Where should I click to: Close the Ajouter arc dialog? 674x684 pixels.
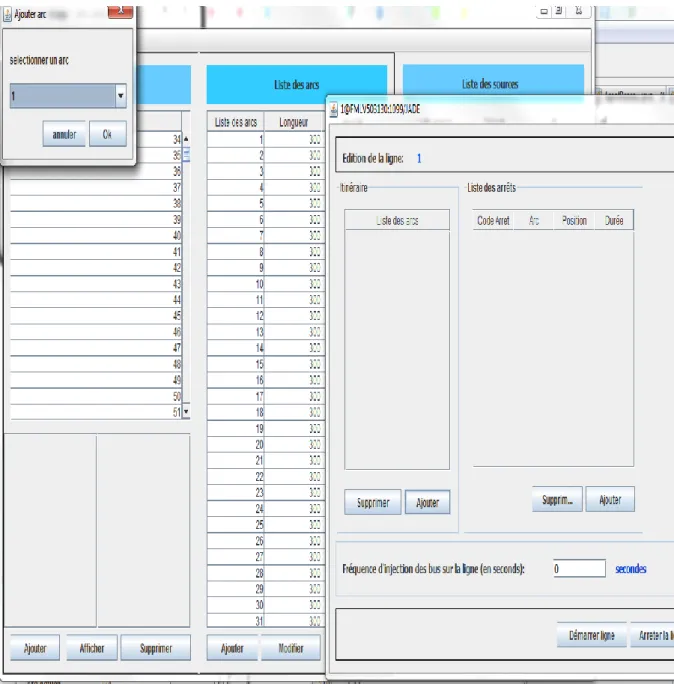pyautogui.click(x=120, y=11)
